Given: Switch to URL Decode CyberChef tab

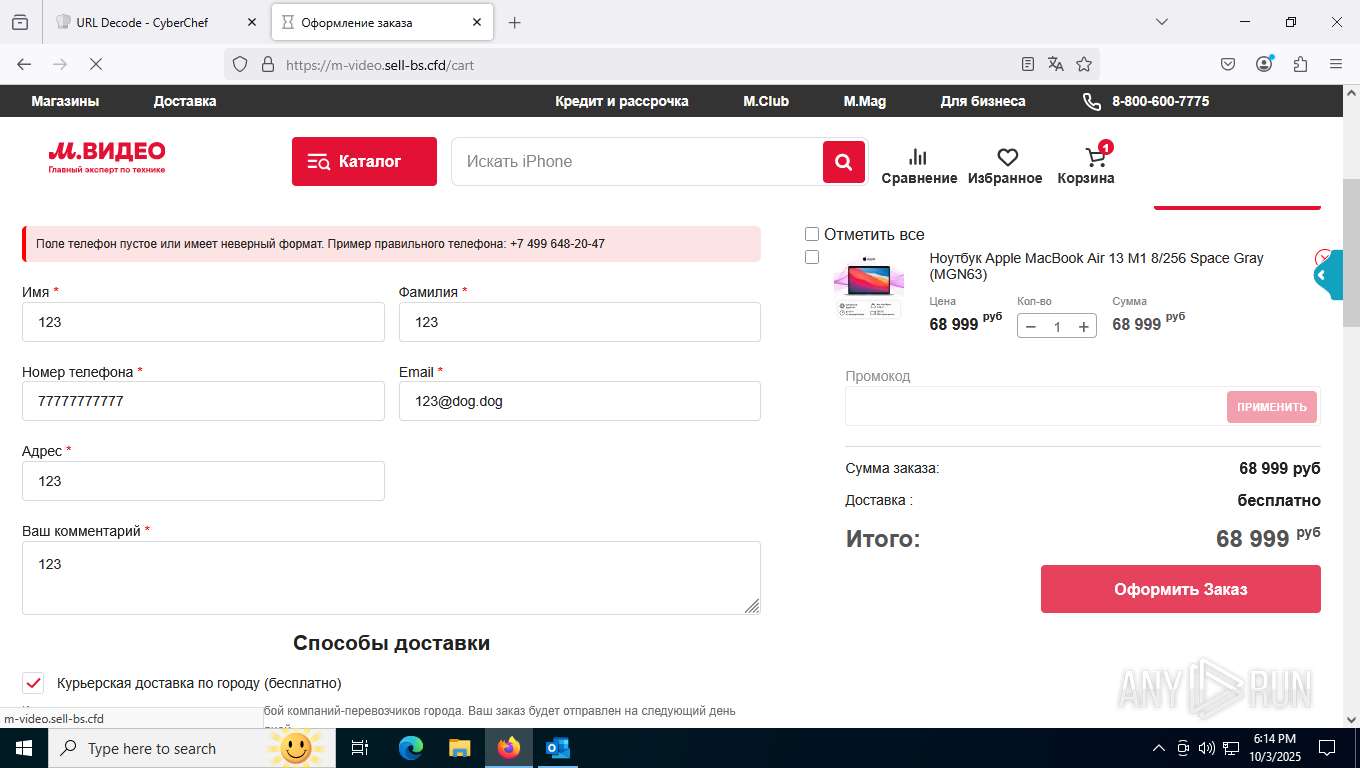Looking at the screenshot, I should click(x=155, y=22).
